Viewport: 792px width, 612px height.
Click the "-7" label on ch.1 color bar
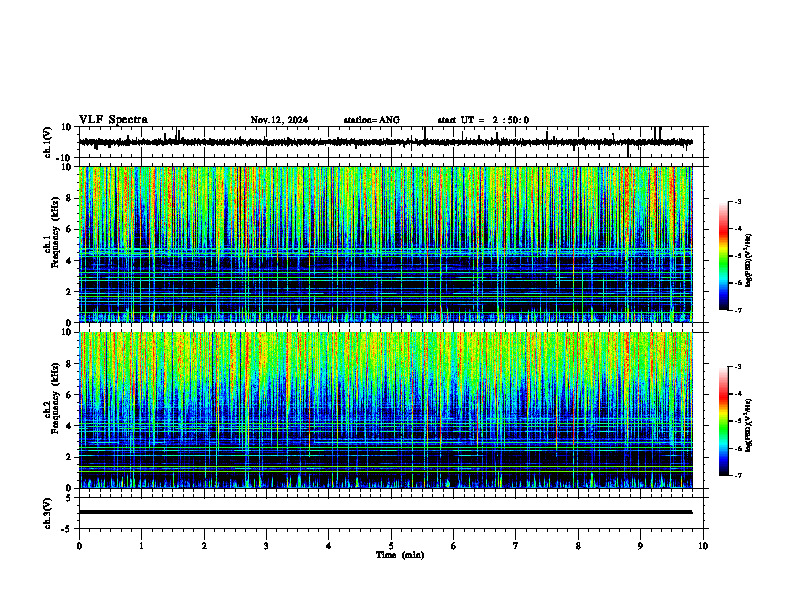737,310
